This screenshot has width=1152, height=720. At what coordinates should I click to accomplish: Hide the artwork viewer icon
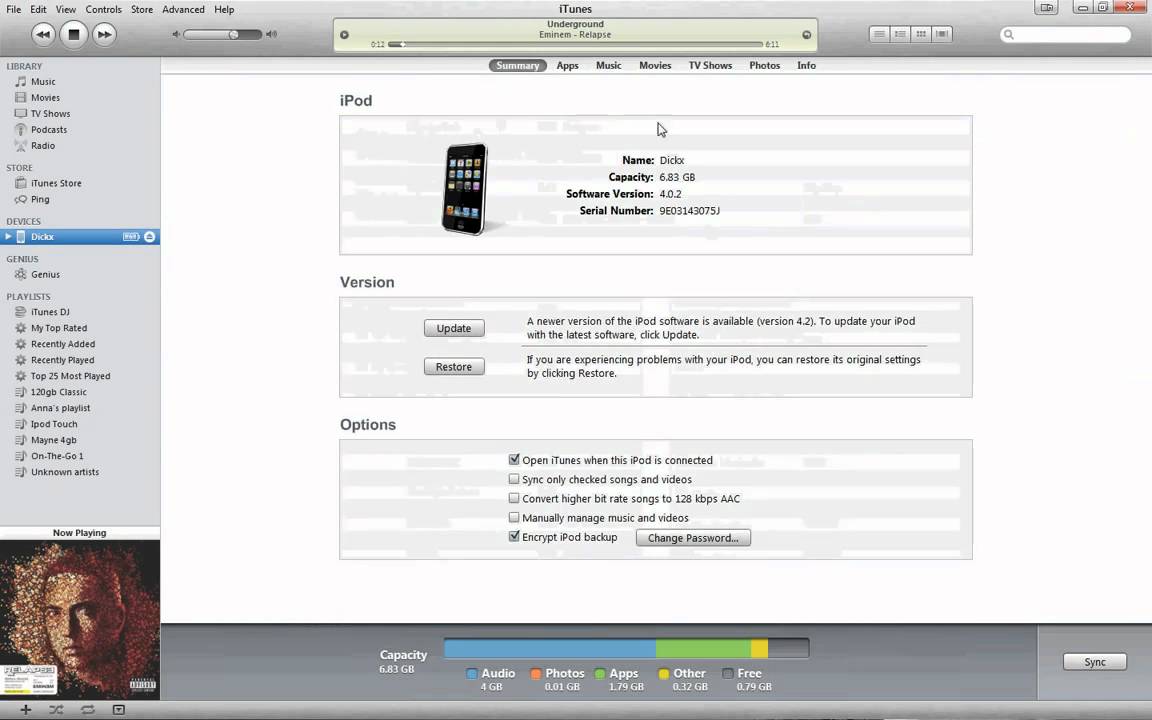click(118, 710)
